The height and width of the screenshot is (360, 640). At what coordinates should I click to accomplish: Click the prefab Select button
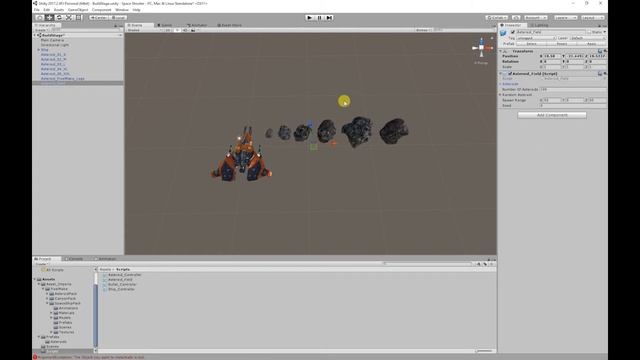pos(531,44)
